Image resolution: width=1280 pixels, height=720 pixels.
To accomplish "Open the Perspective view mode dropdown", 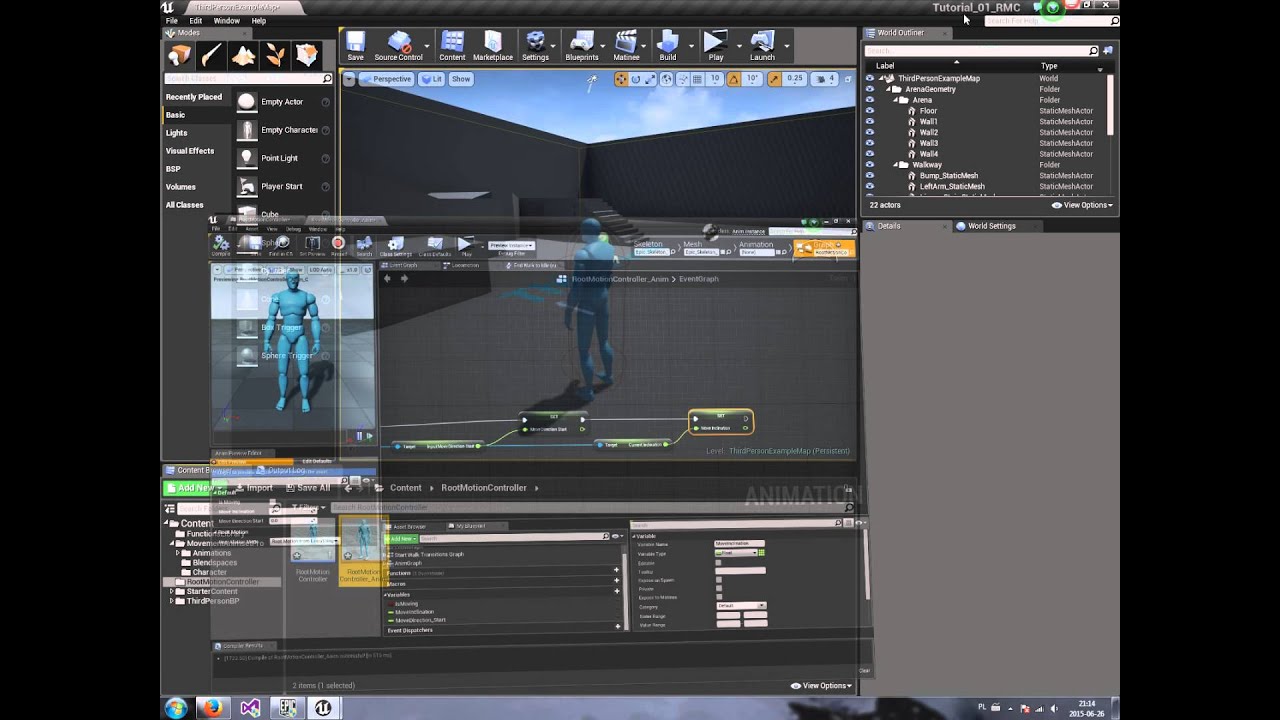I will click(386, 79).
